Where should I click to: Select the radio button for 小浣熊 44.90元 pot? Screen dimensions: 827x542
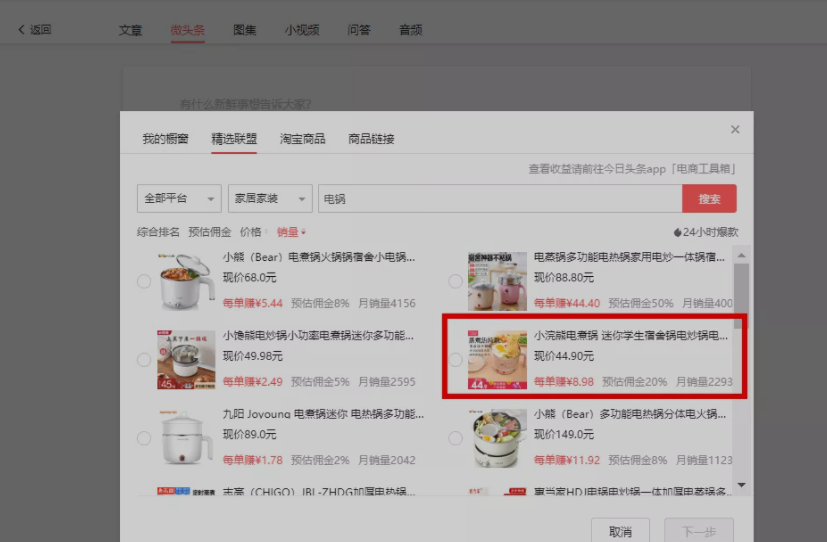[456, 360]
